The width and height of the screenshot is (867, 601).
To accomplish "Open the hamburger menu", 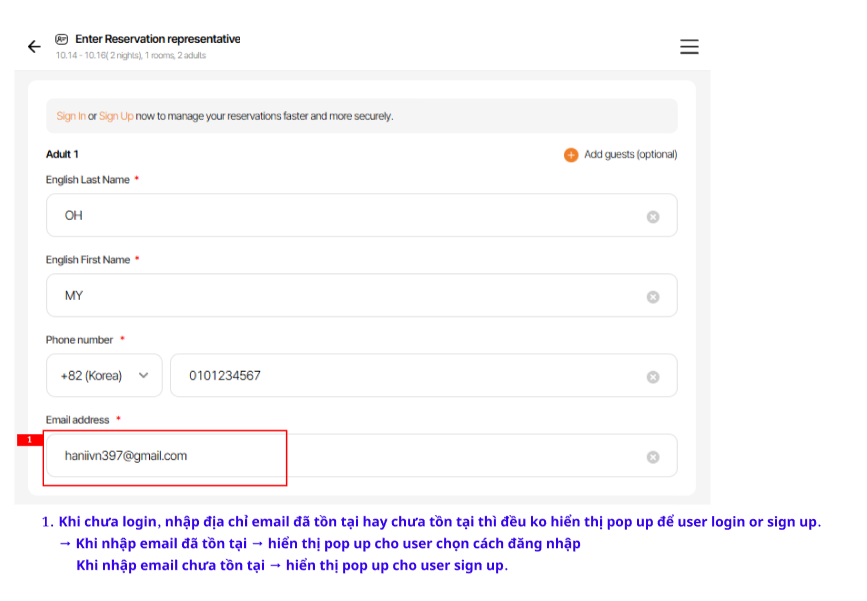I will click(x=689, y=47).
